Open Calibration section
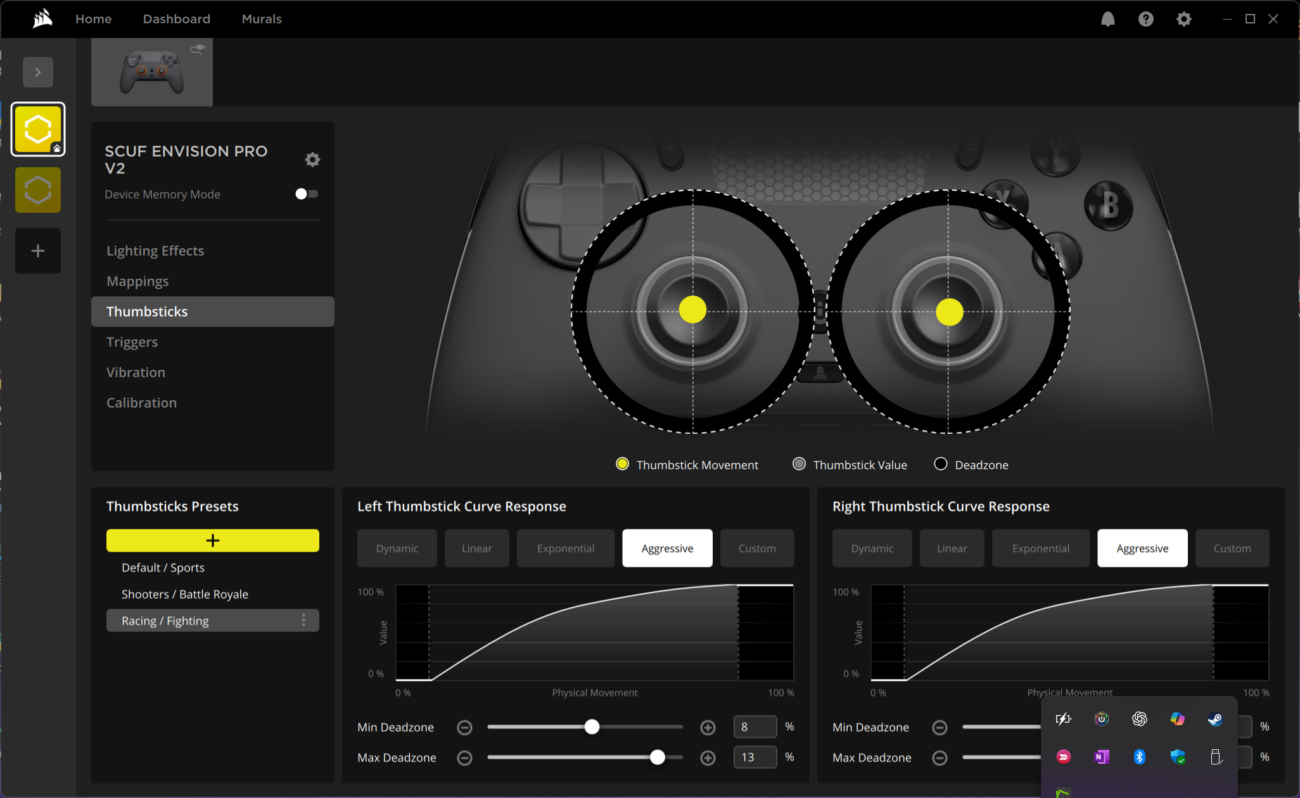1300x798 pixels. 142,403
